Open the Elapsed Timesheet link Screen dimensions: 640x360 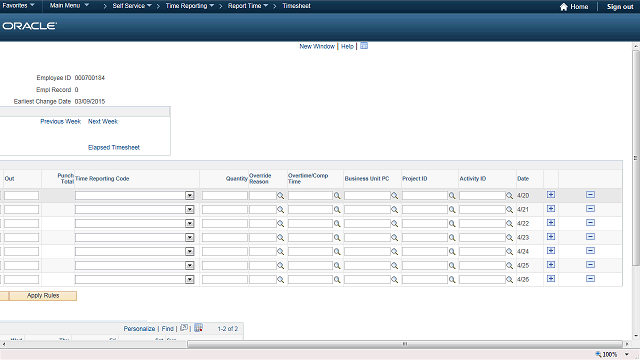[114, 147]
